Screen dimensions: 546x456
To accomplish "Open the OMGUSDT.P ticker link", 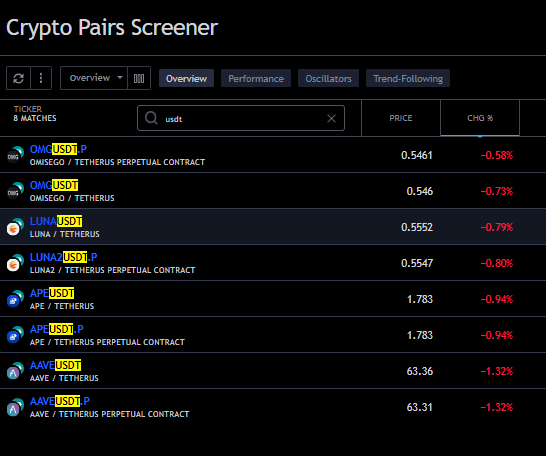I will [58, 149].
